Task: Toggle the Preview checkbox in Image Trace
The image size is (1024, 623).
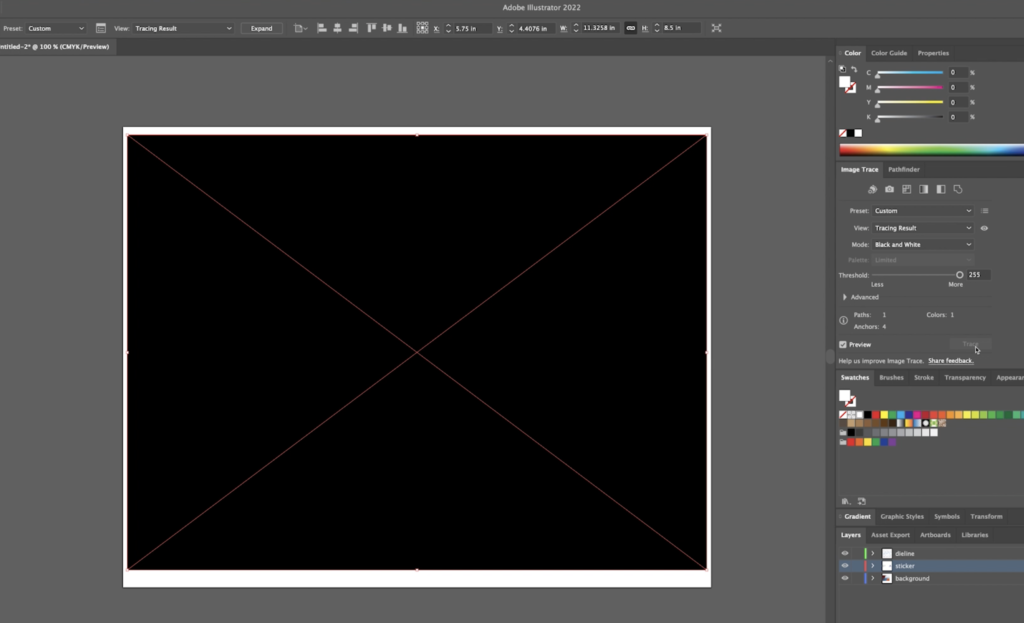Action: point(843,345)
